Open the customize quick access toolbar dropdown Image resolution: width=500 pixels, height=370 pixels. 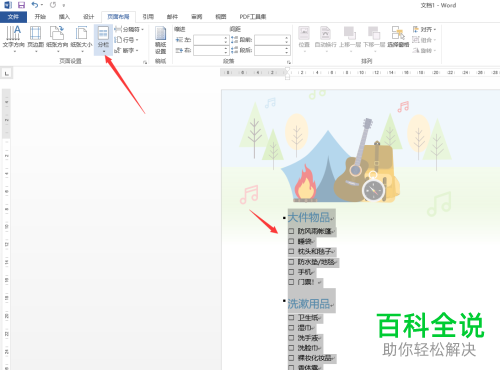pyautogui.click(x=63, y=5)
